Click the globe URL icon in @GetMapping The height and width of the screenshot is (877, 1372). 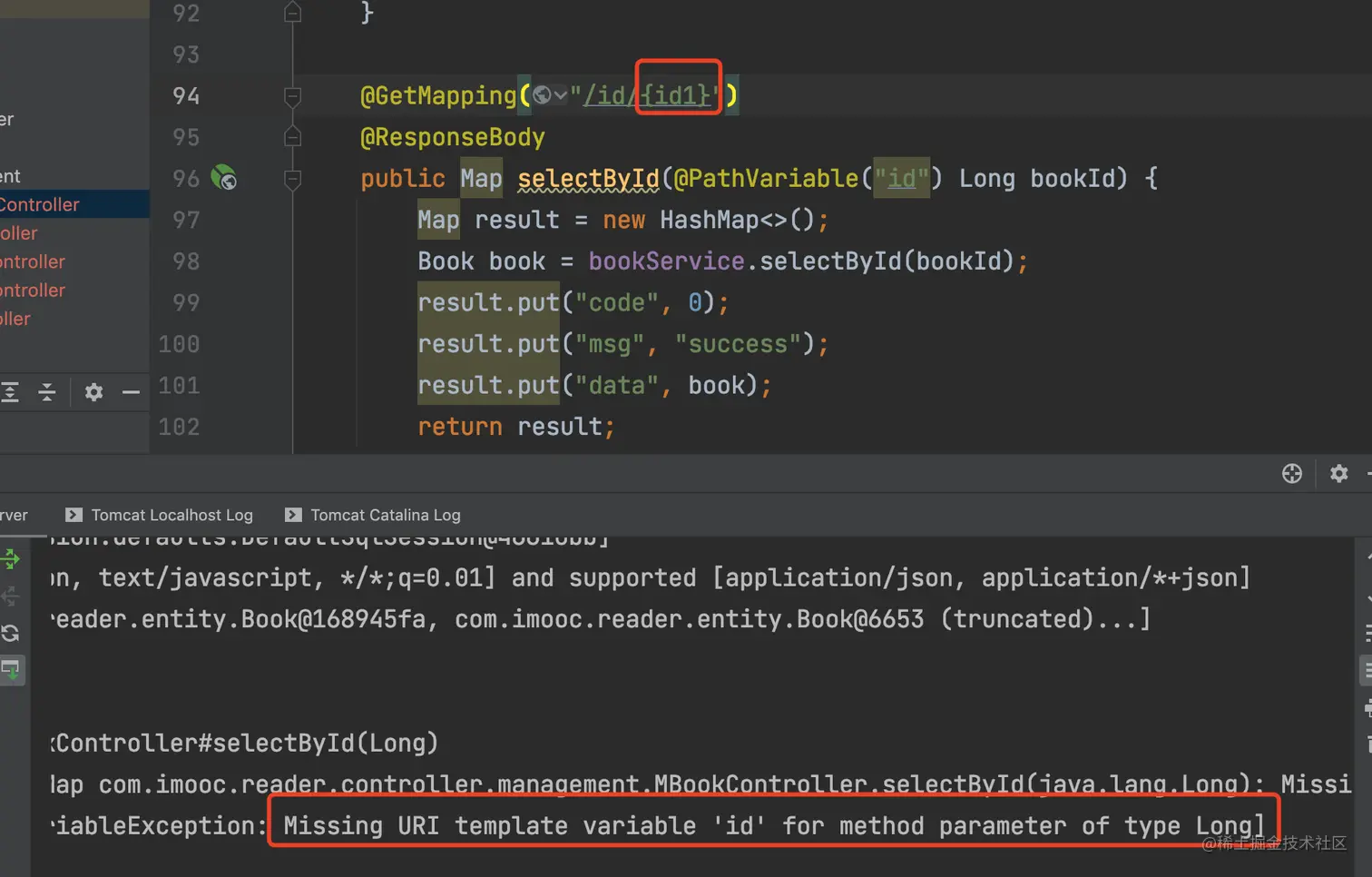(542, 94)
